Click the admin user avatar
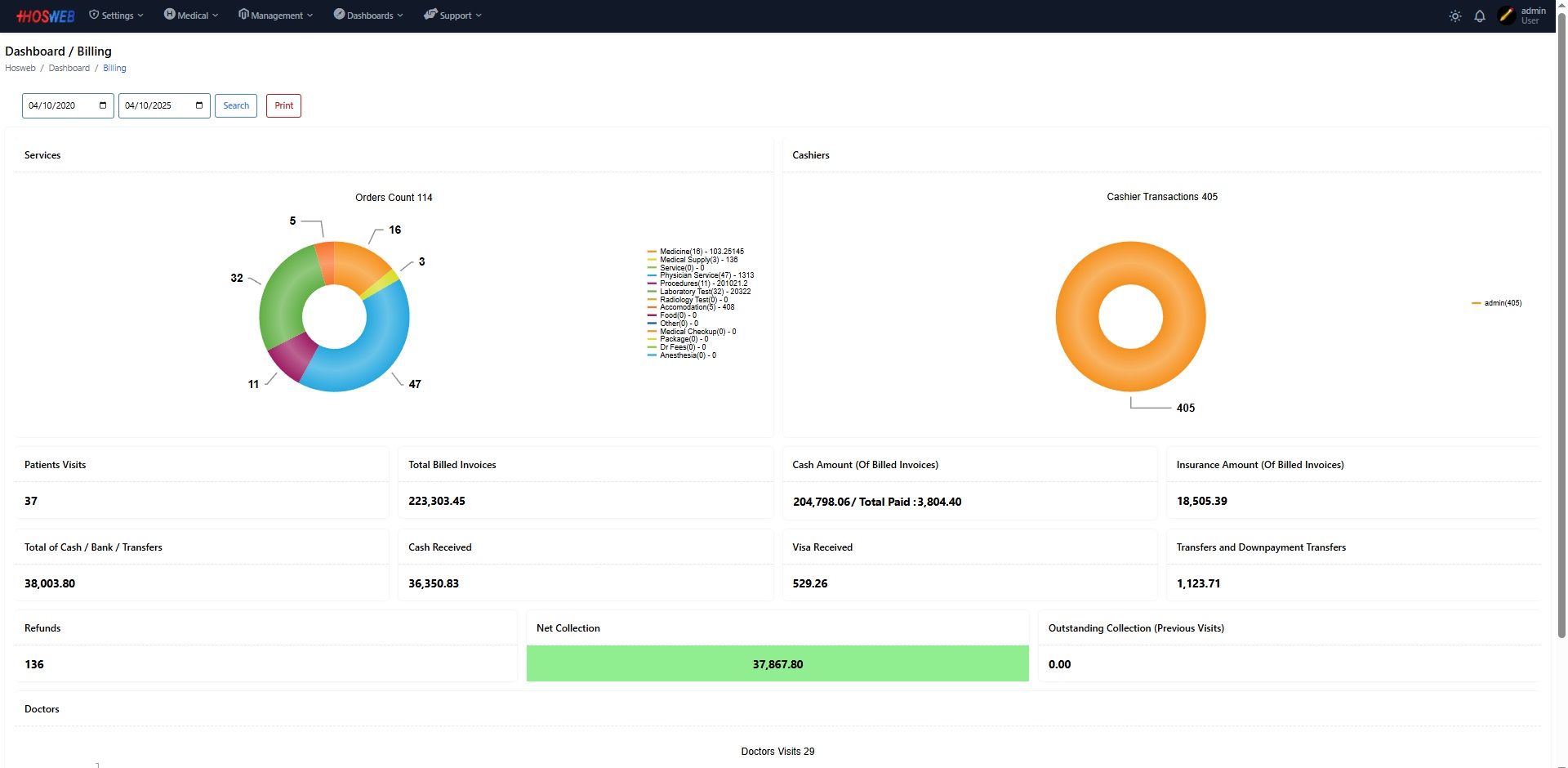Screen dimensions: 1568x768 [x=1506, y=16]
